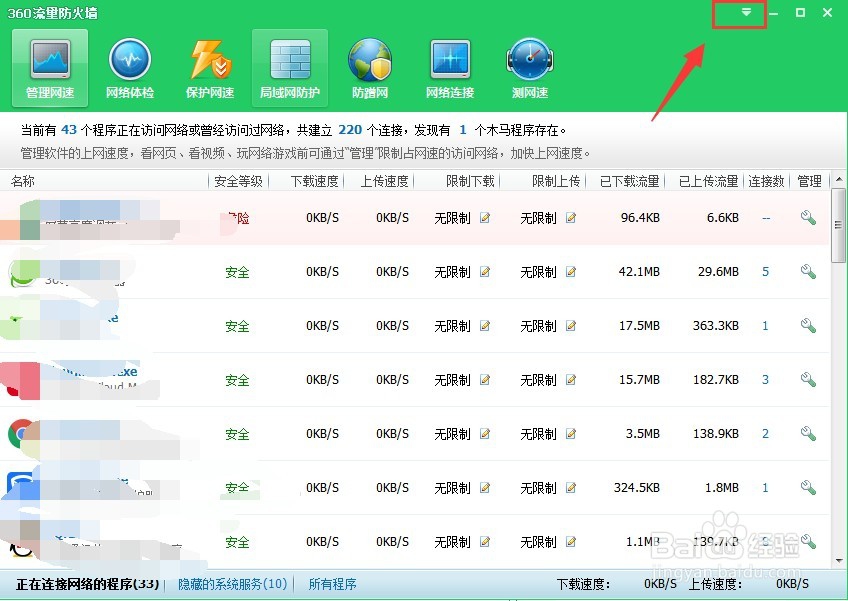Open the 局域网防护 tool

click(290, 68)
